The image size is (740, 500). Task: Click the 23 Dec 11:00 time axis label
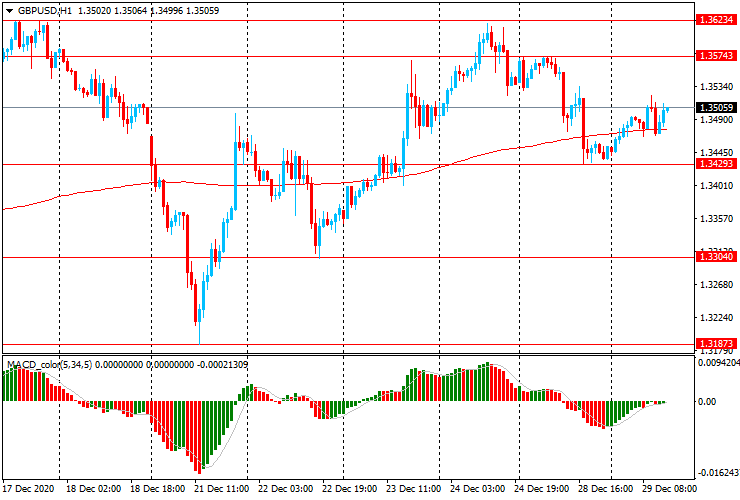pyautogui.click(x=414, y=488)
